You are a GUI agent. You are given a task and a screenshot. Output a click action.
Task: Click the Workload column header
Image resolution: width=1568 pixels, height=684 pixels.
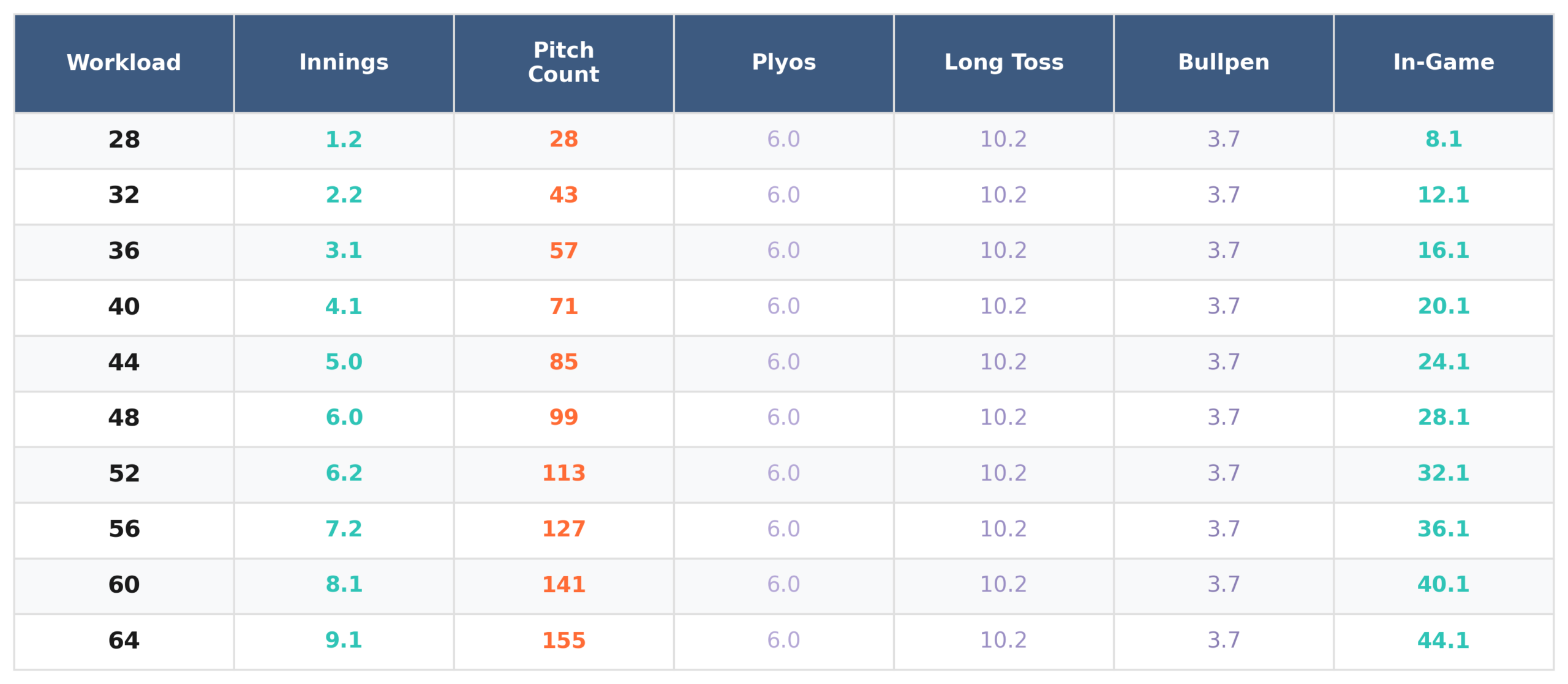124,62
